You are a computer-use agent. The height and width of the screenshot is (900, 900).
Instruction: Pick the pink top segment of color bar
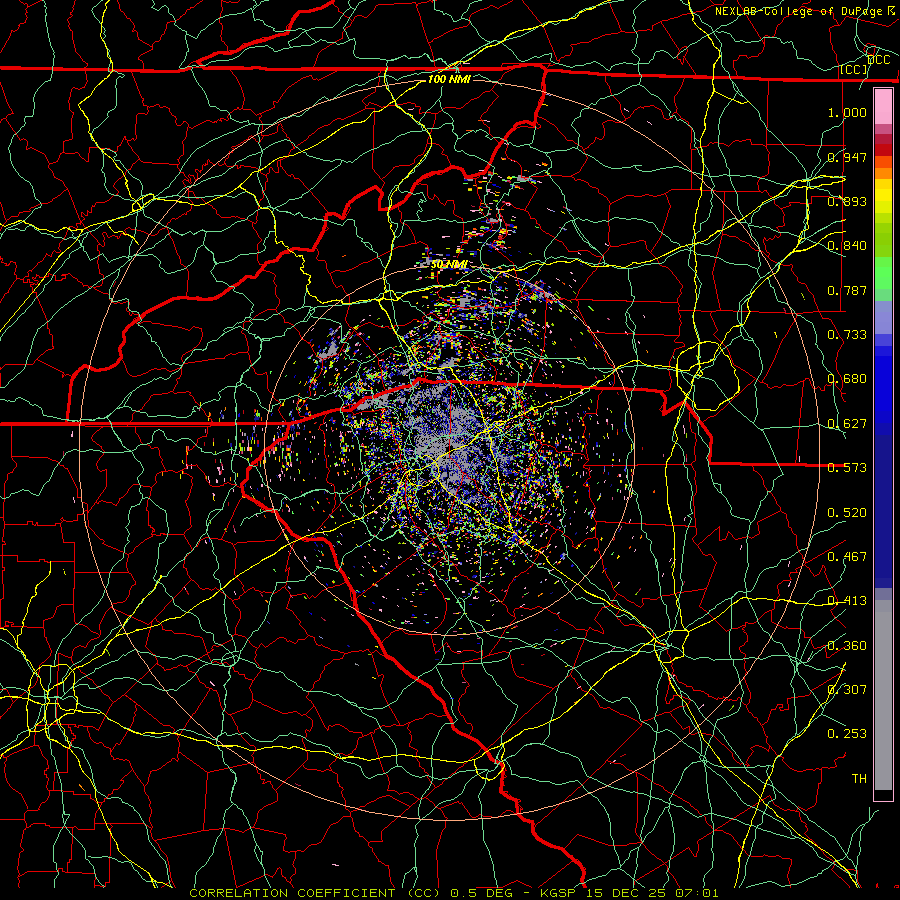(883, 107)
